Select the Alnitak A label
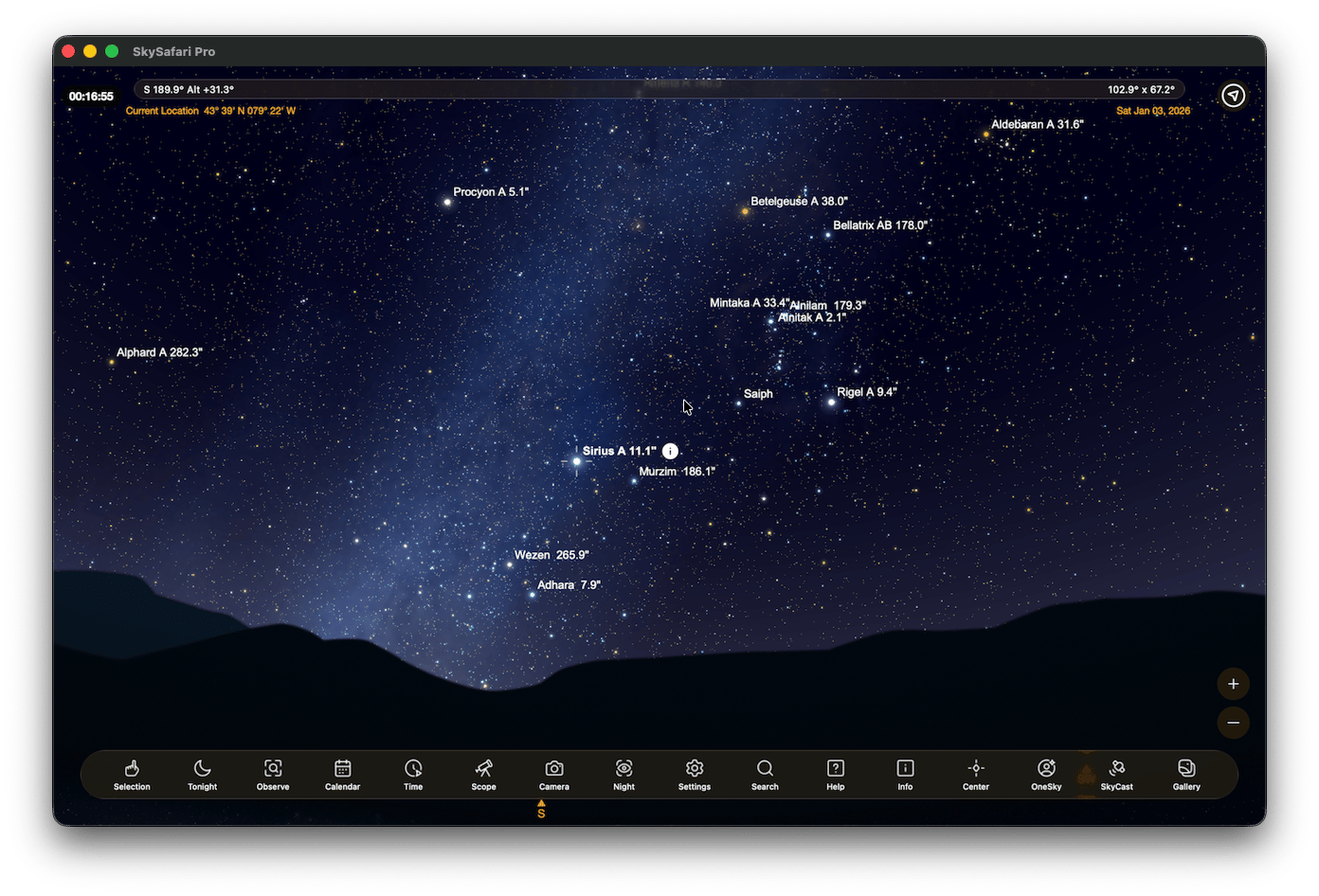 (812, 318)
